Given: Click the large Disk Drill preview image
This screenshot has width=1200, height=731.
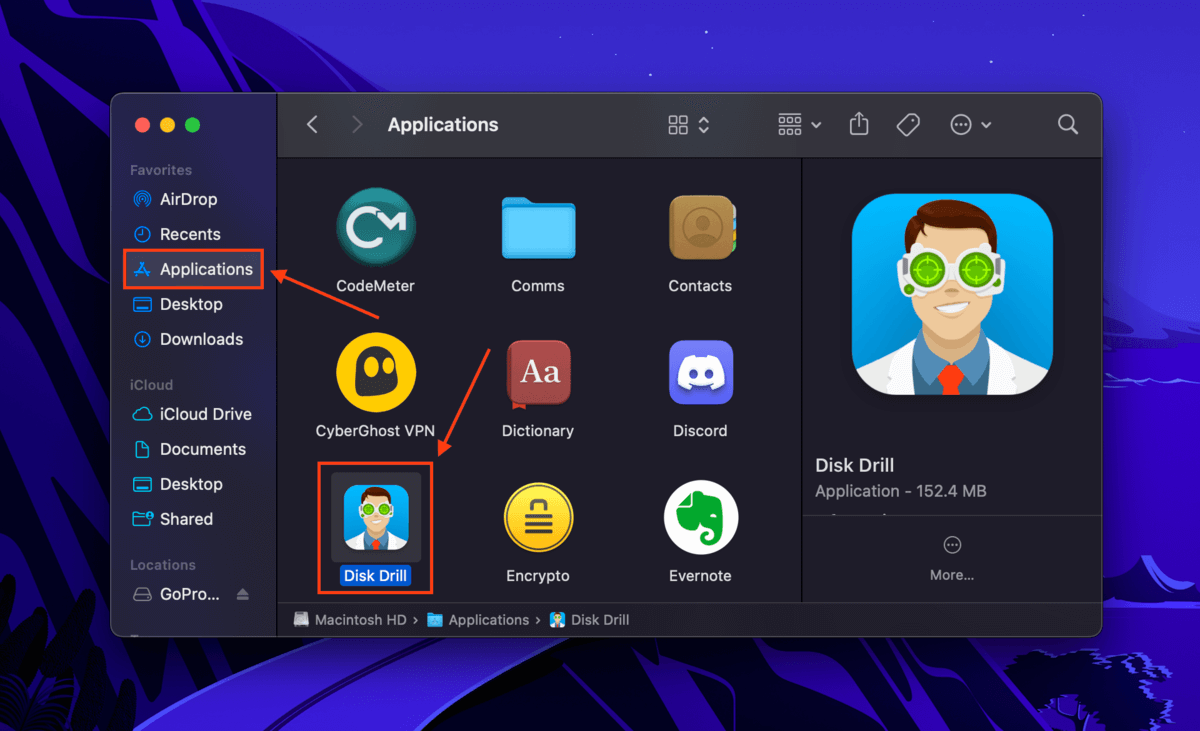Looking at the screenshot, I should coord(952,294).
